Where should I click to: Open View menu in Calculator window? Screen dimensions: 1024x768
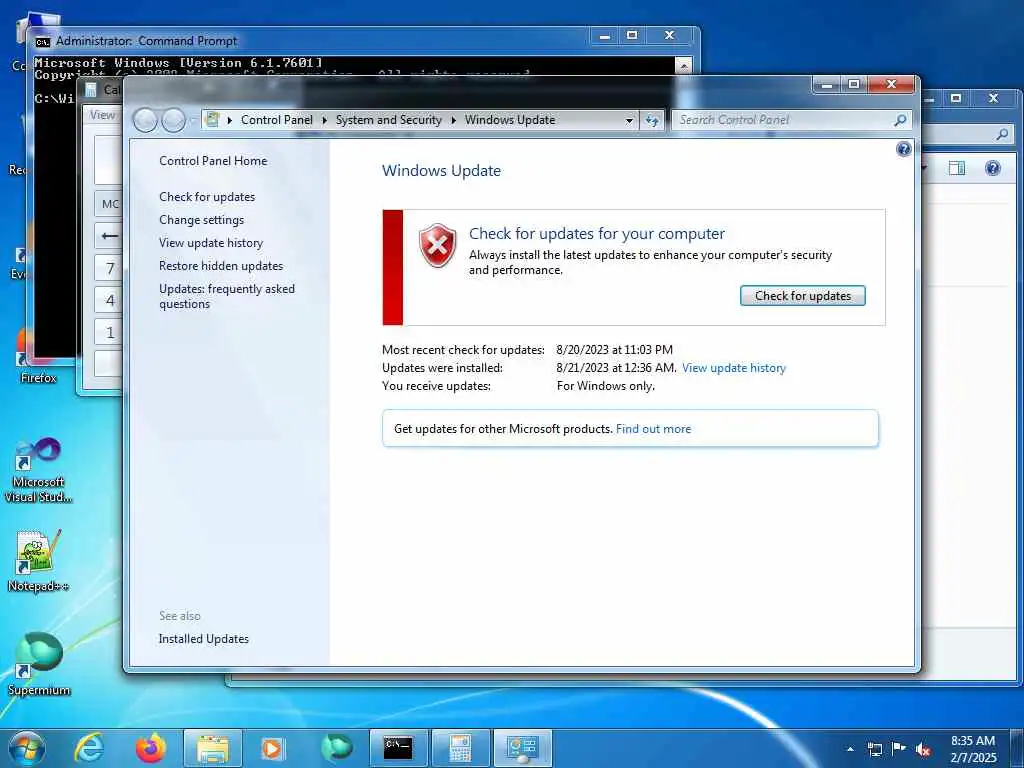click(x=103, y=115)
